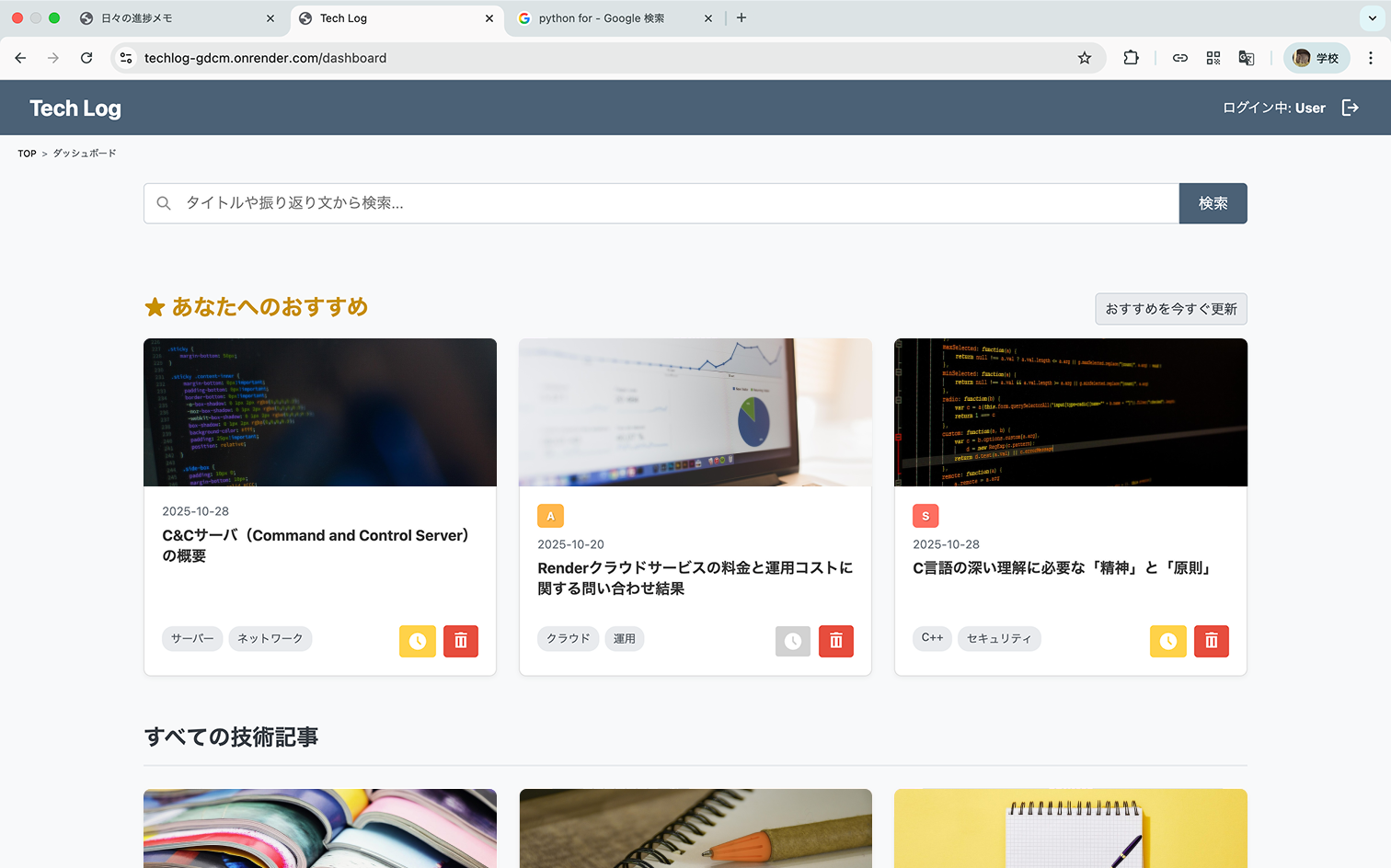
Task: Open the Chrome three-dot menu
Action: [1371, 58]
